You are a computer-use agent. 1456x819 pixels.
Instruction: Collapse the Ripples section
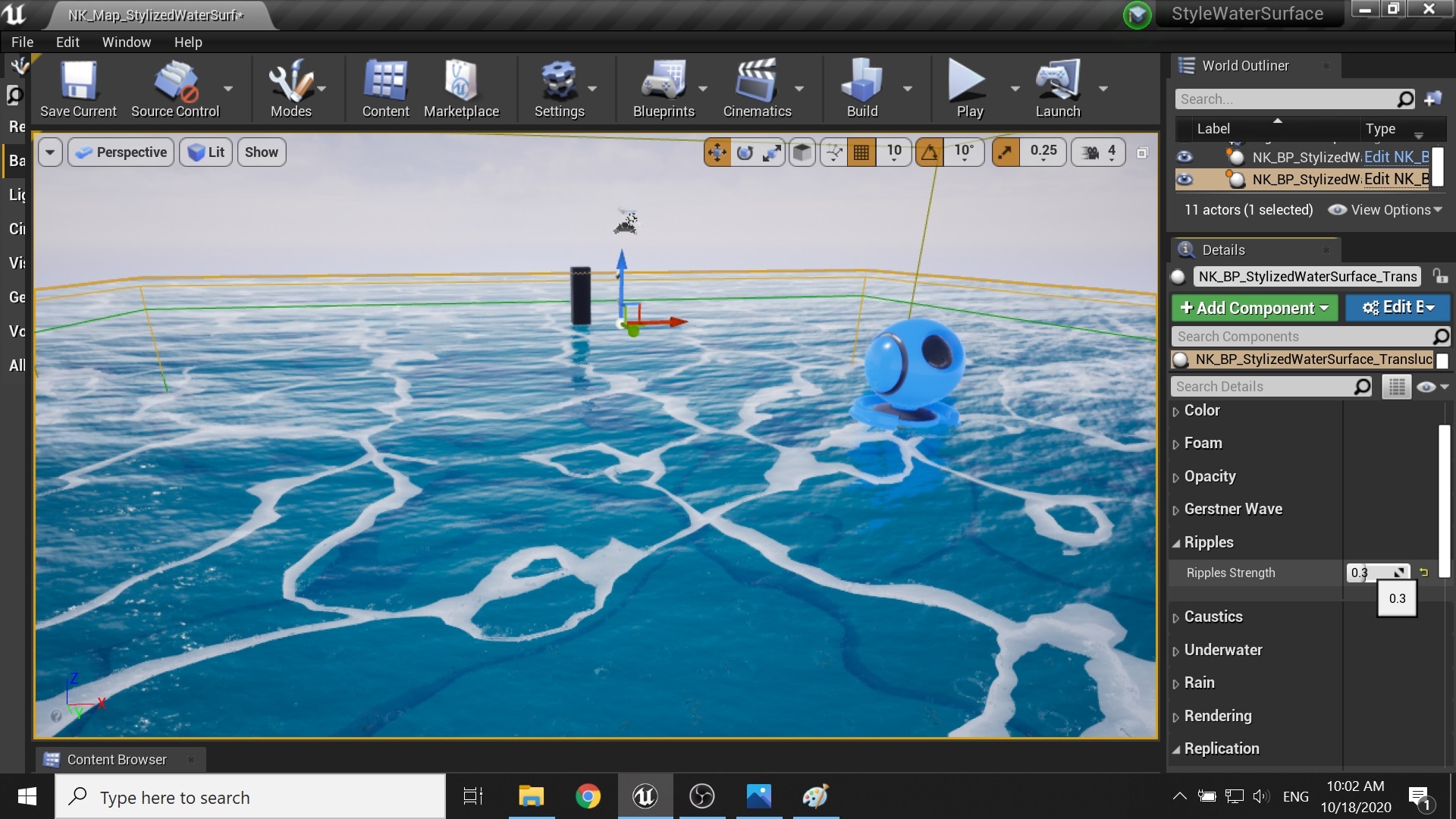tap(1176, 542)
